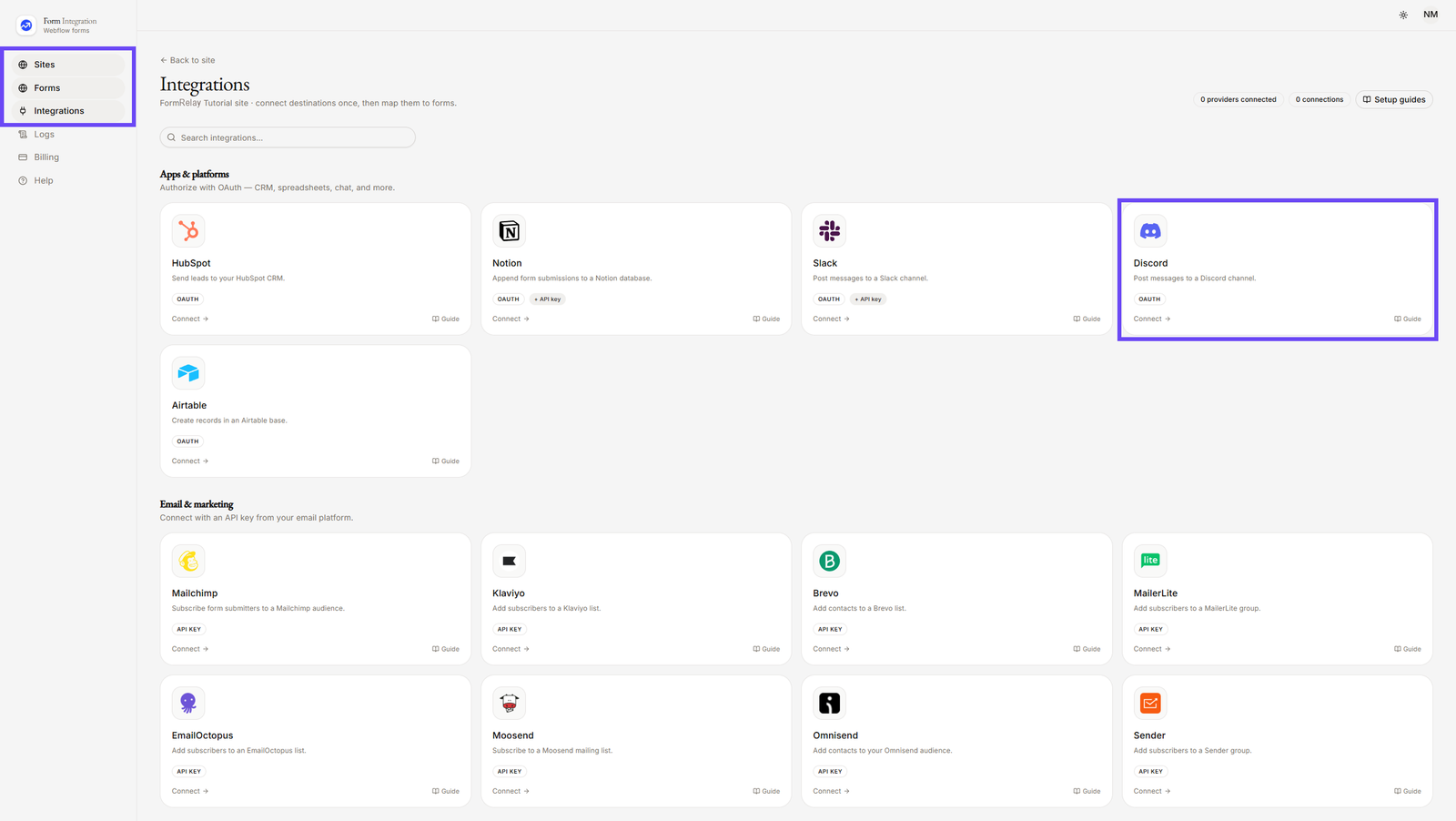Open the NM user avatar menu
Screen dimensions: 1456x821
[1431, 15]
